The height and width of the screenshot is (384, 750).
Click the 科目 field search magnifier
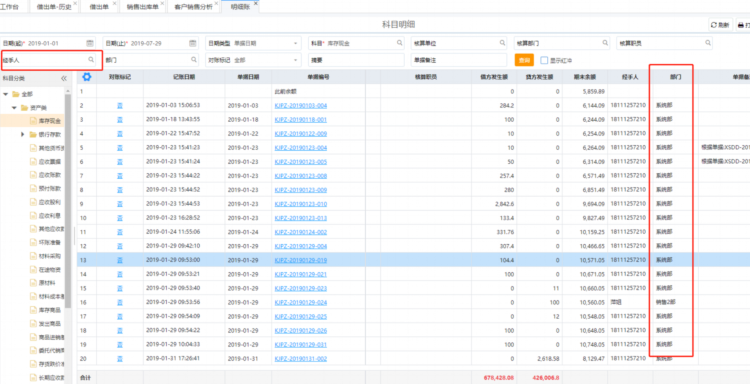tap(399, 43)
